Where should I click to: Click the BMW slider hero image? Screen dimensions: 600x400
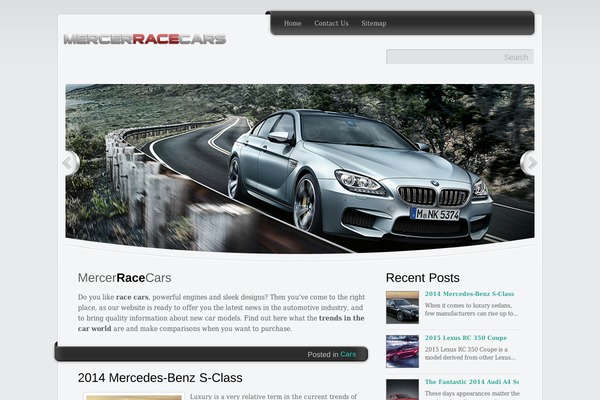[x=300, y=168]
